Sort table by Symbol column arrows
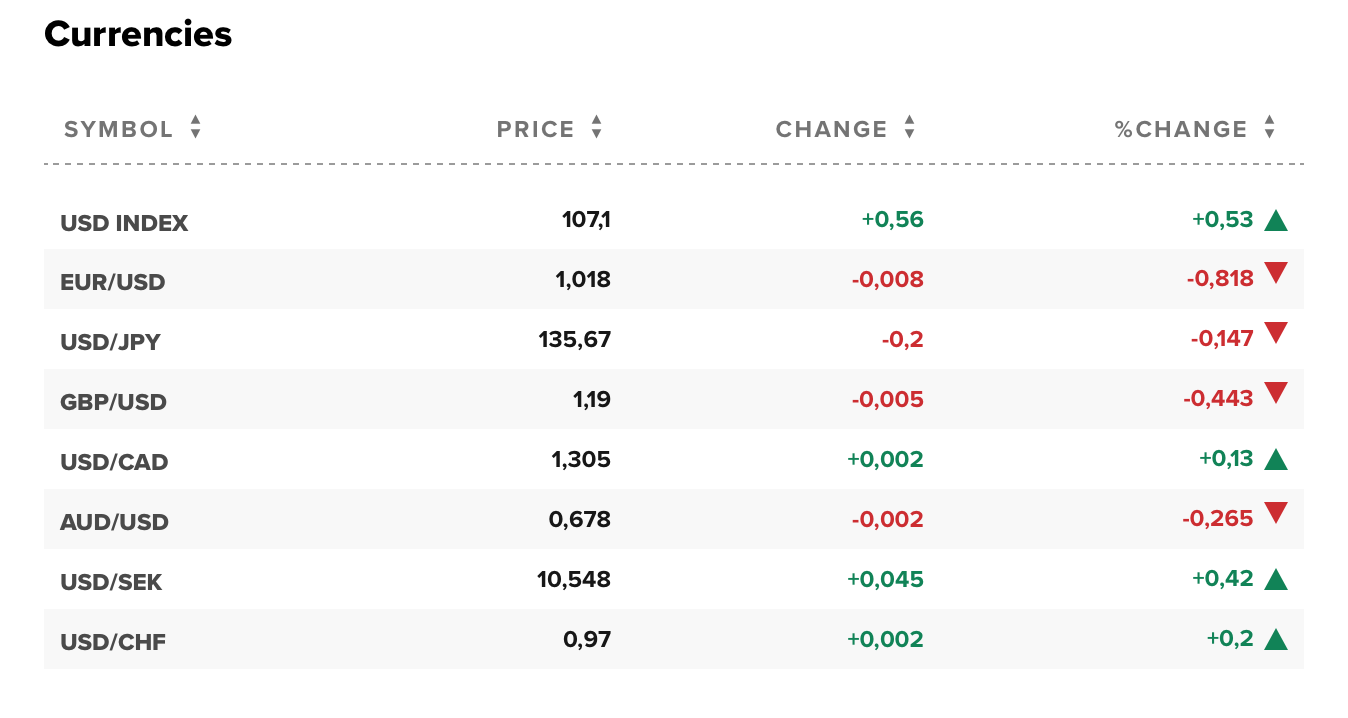The height and width of the screenshot is (718, 1348). pyautogui.click(x=196, y=127)
